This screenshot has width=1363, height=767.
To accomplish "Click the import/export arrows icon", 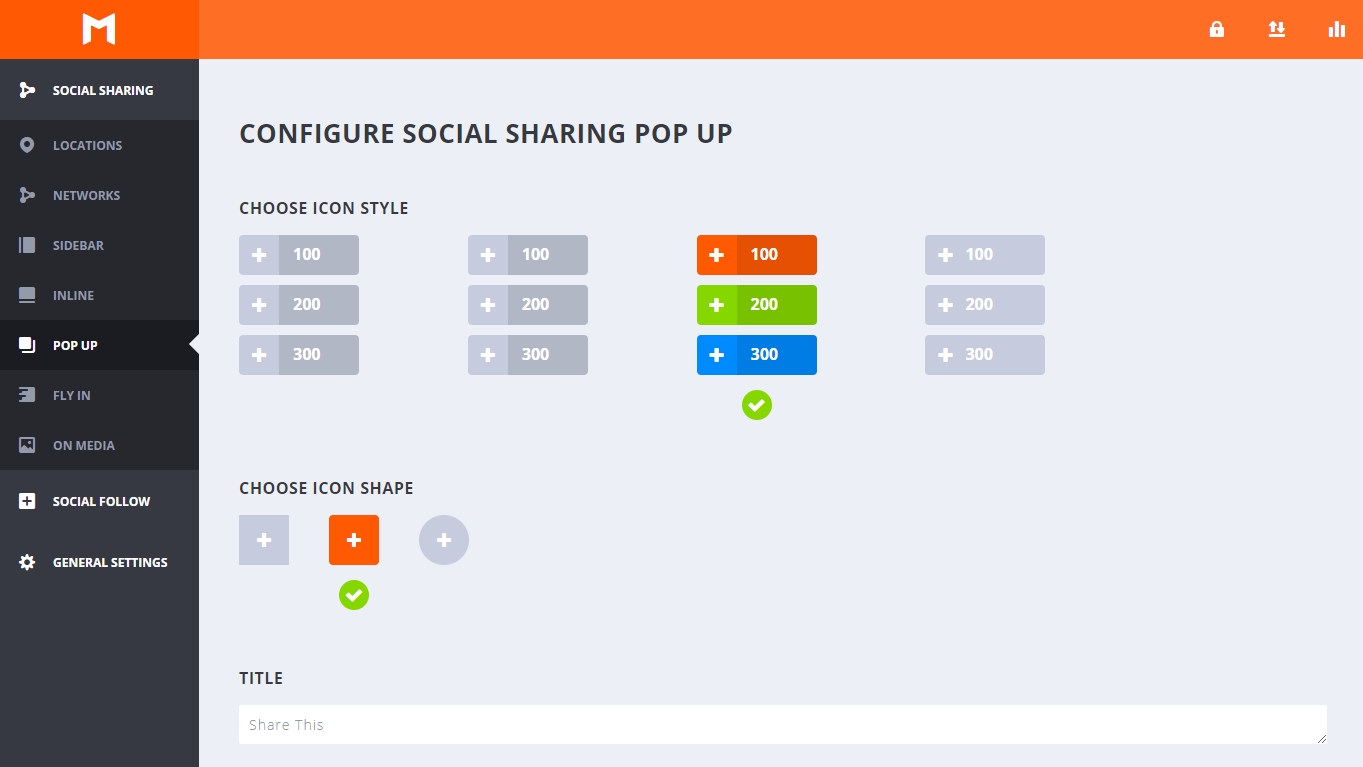I will click(x=1276, y=29).
